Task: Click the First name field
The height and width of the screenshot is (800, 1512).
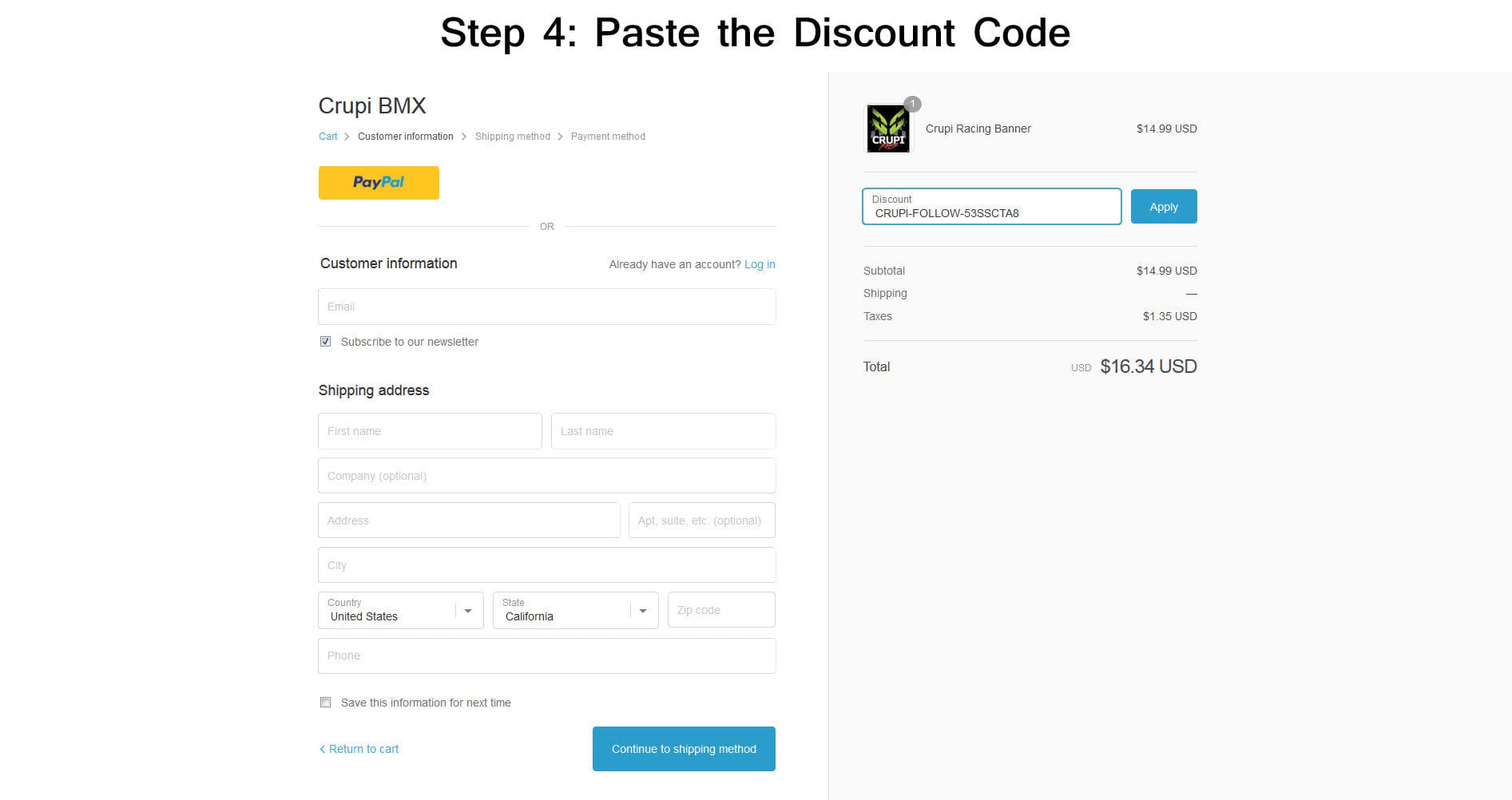Action: 430,431
